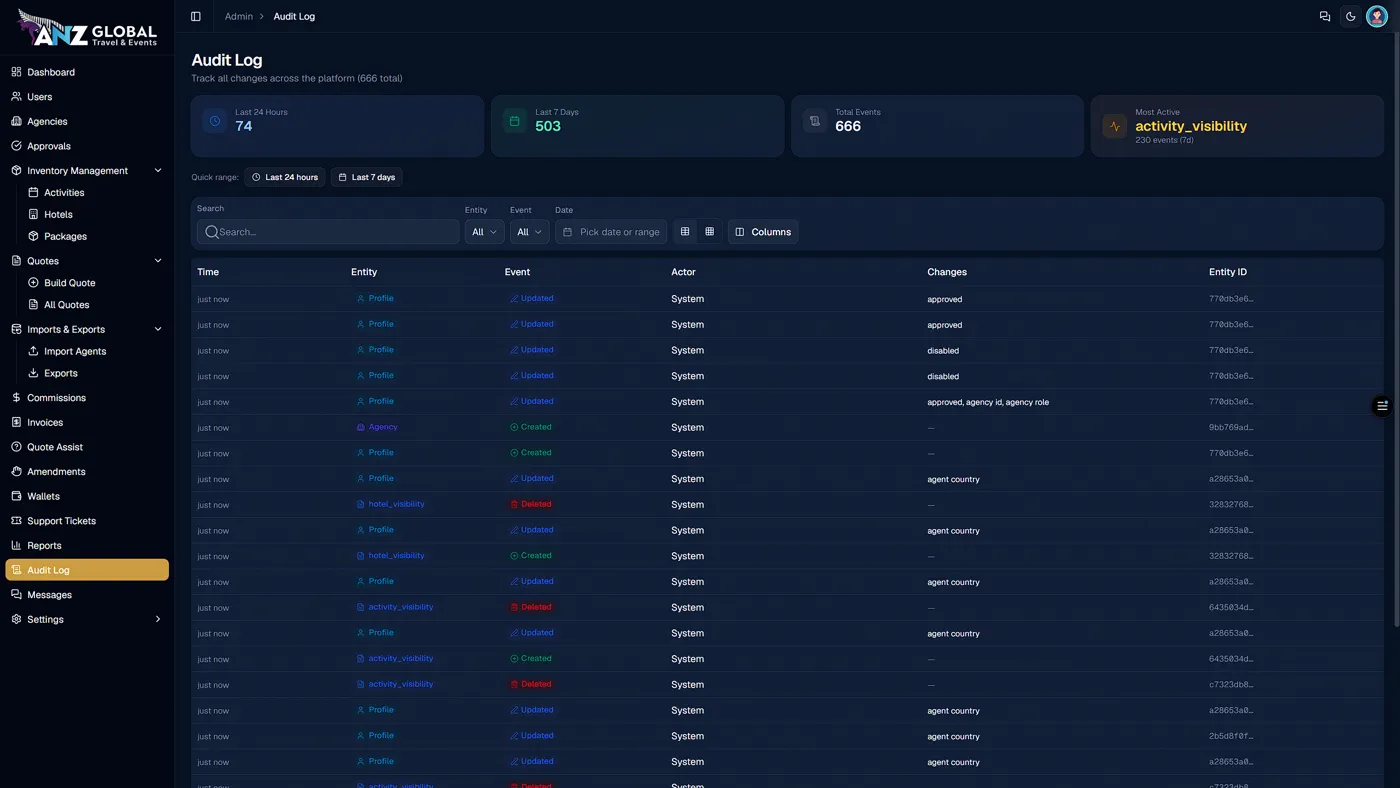This screenshot has height=788, width=1400.
Task: Switch to compact table density view
Action: pyautogui.click(x=685, y=232)
